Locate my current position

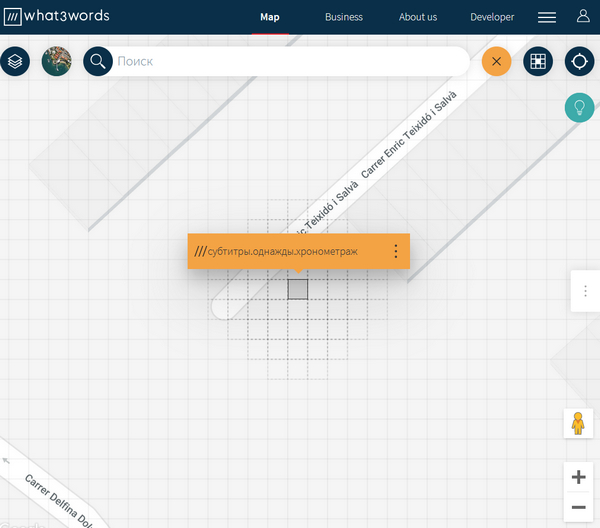[579, 62]
